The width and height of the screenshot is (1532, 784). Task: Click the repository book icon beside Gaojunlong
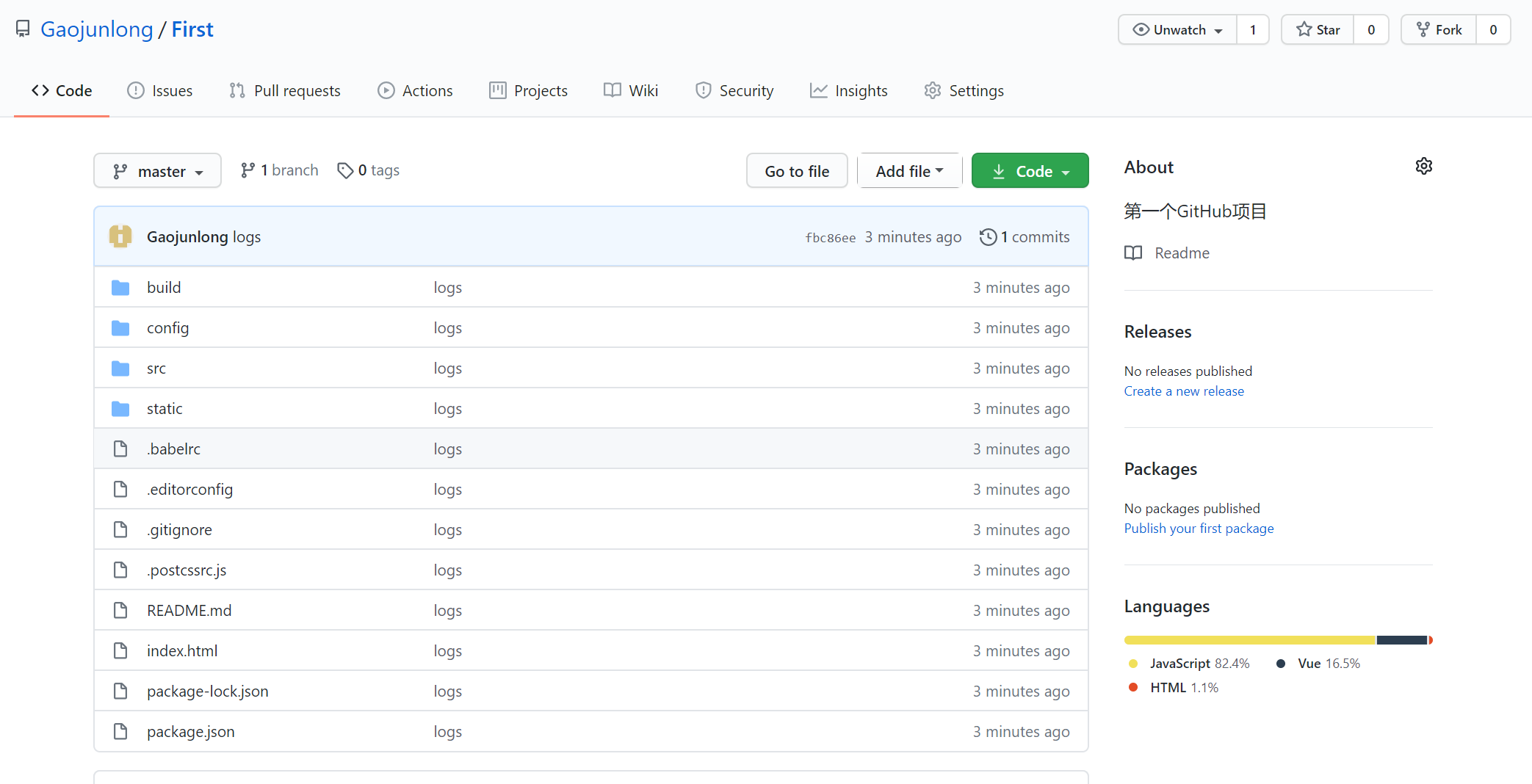pyautogui.click(x=23, y=29)
